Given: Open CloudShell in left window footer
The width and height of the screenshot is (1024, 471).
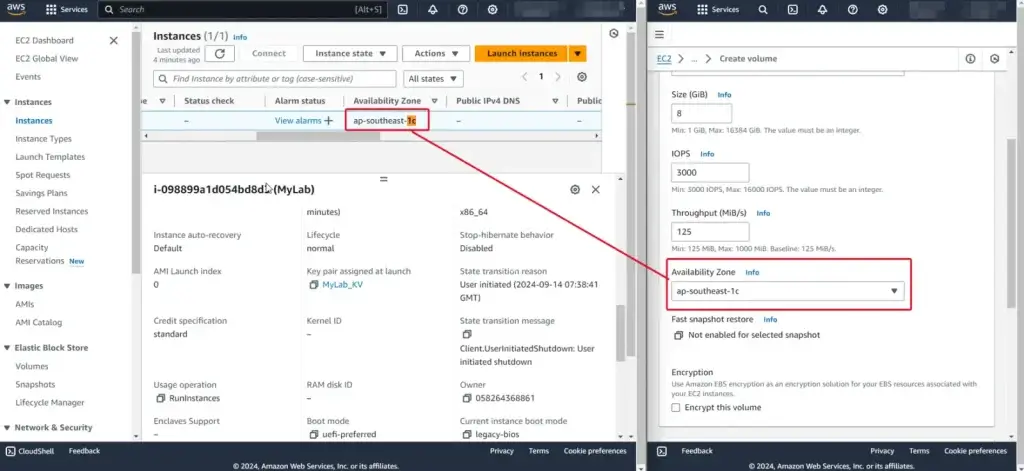Looking at the screenshot, I should [30, 451].
